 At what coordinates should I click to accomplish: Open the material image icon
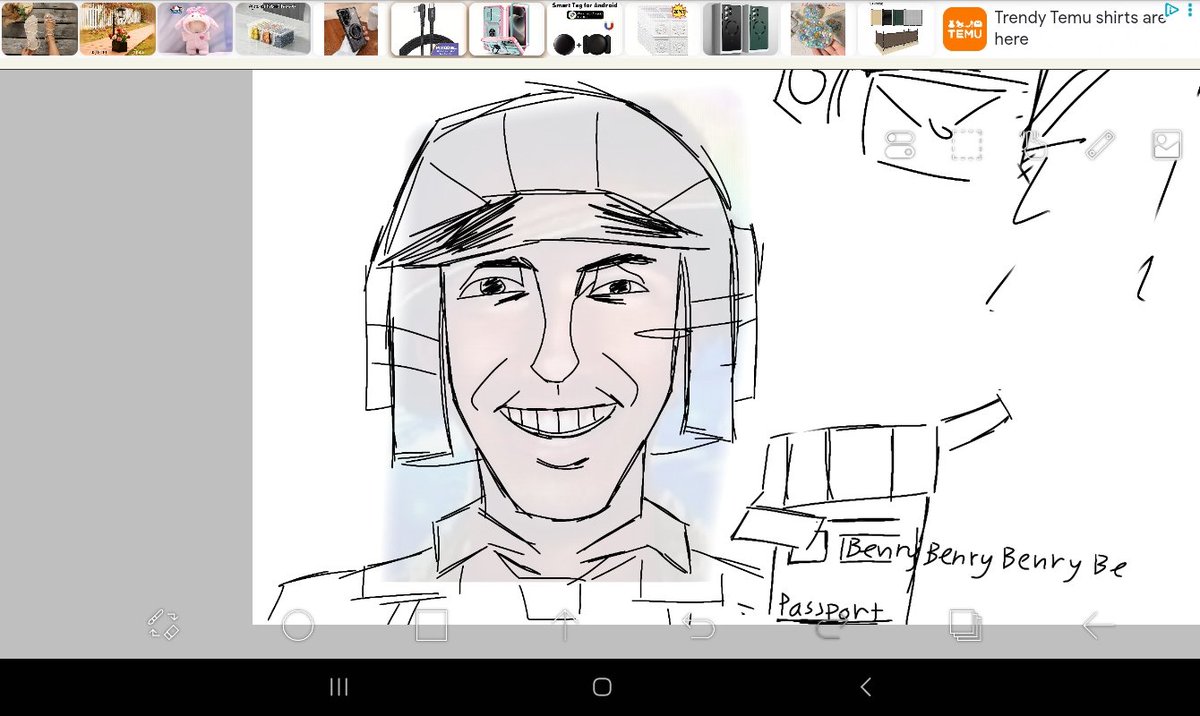coord(1167,145)
